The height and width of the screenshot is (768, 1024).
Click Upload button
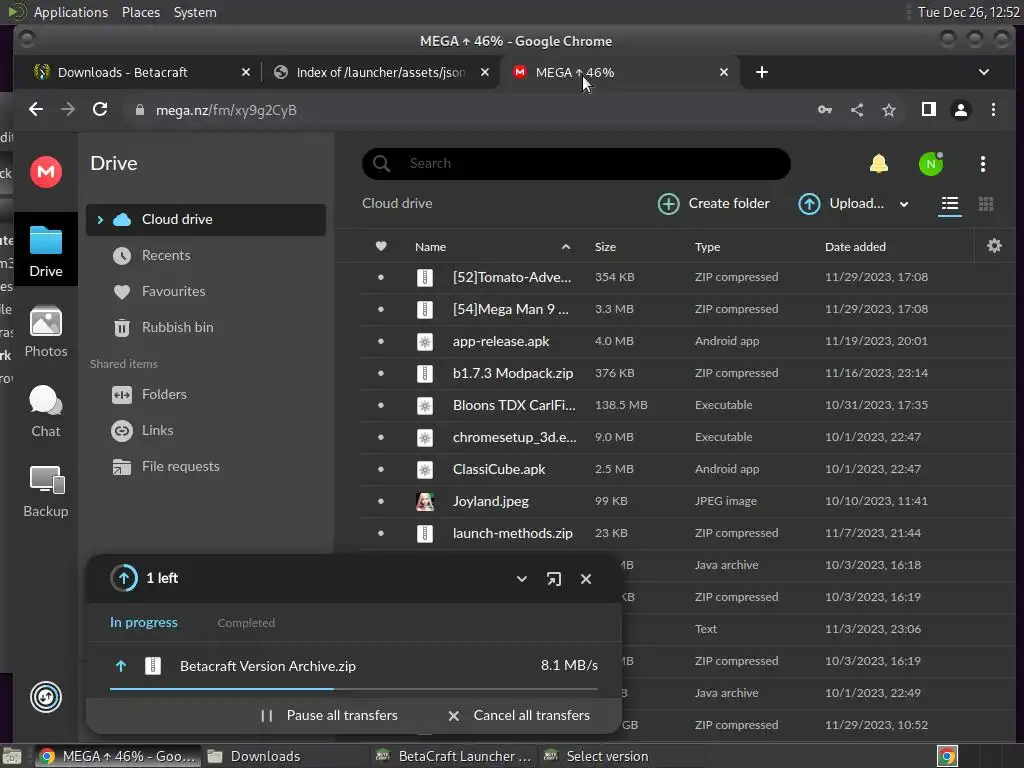point(841,204)
